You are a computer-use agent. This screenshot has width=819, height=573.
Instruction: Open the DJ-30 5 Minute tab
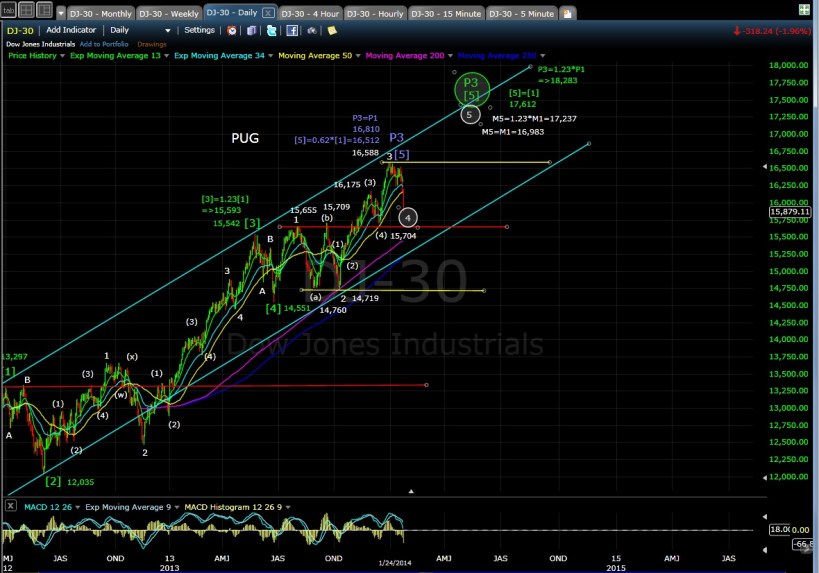click(x=522, y=14)
